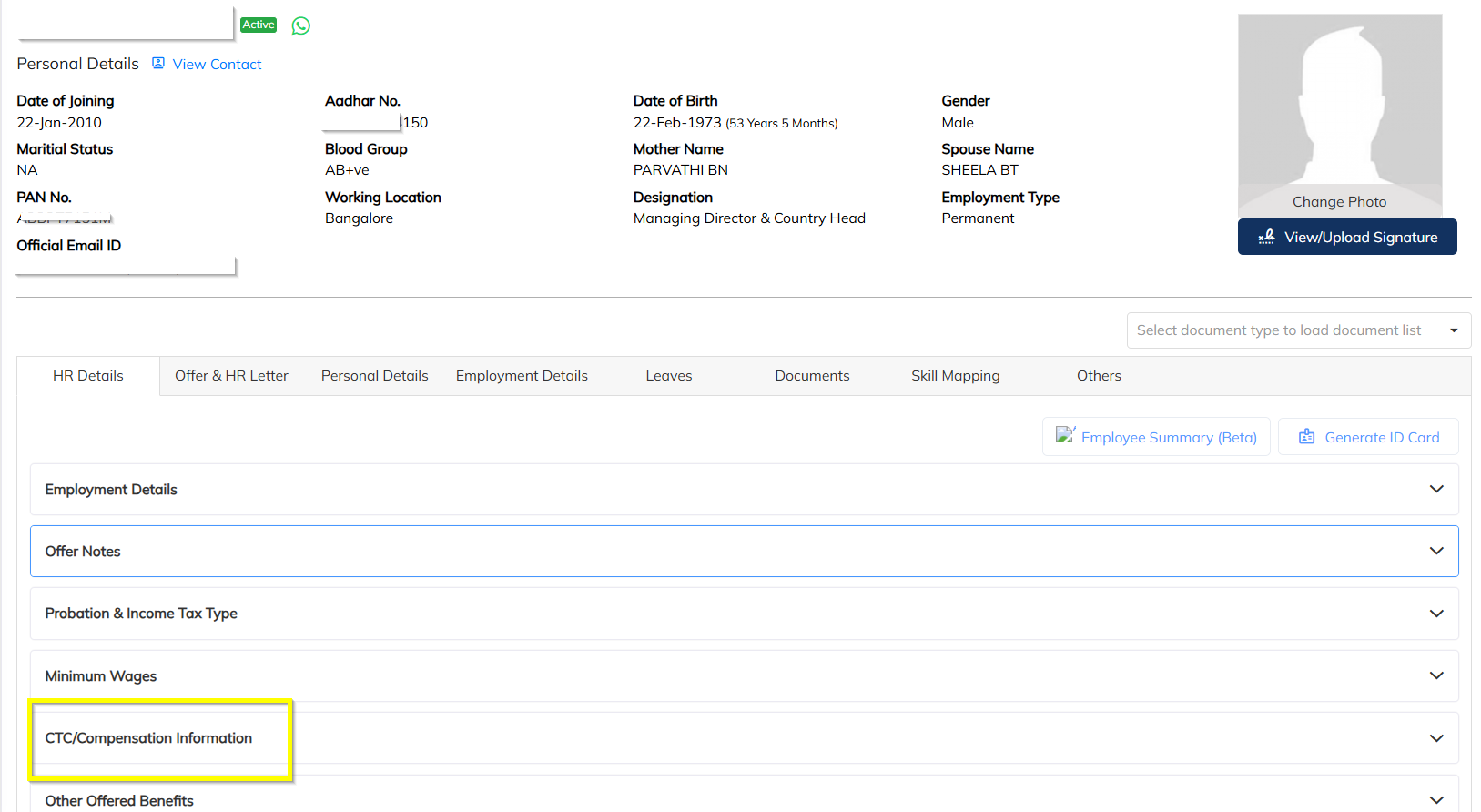Screen dimensions: 1481x812
Task: Expand the Offer Notes section
Action: pyautogui.click(x=745, y=552)
